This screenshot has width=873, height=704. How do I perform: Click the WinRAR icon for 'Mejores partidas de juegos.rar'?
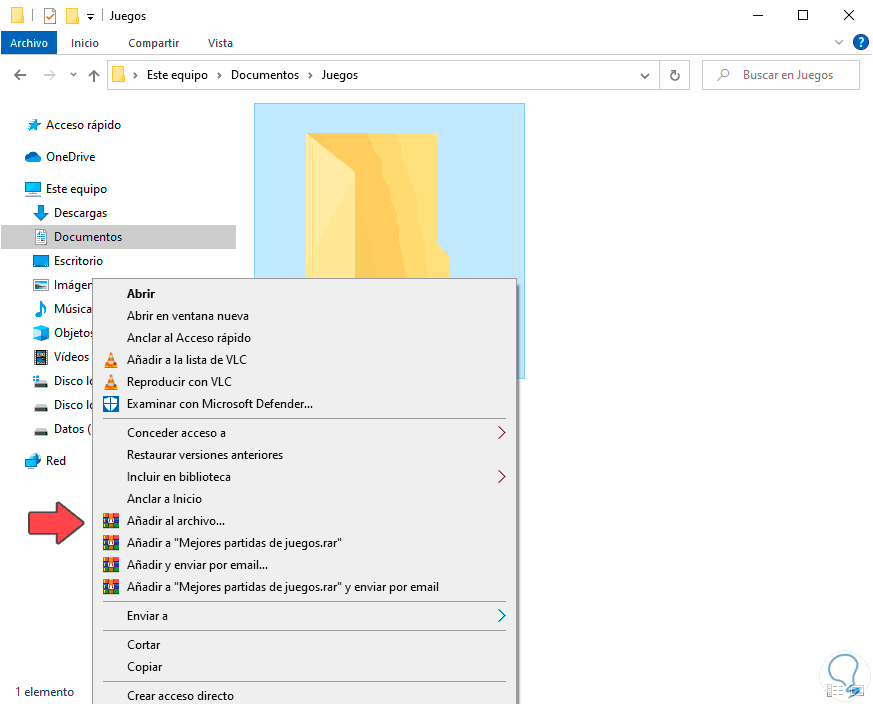(110, 542)
